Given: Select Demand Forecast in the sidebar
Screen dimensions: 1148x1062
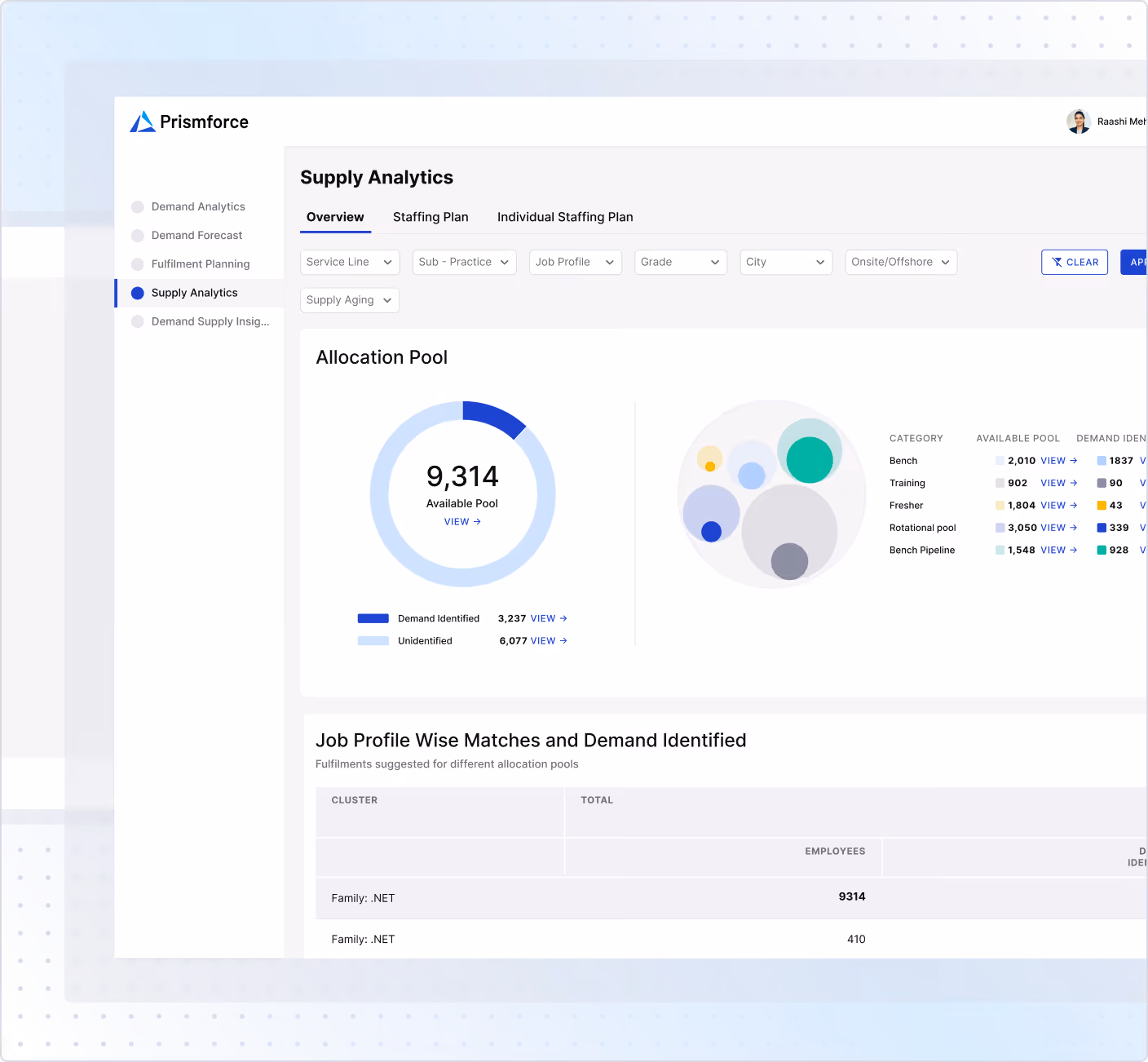Looking at the screenshot, I should click(x=196, y=235).
